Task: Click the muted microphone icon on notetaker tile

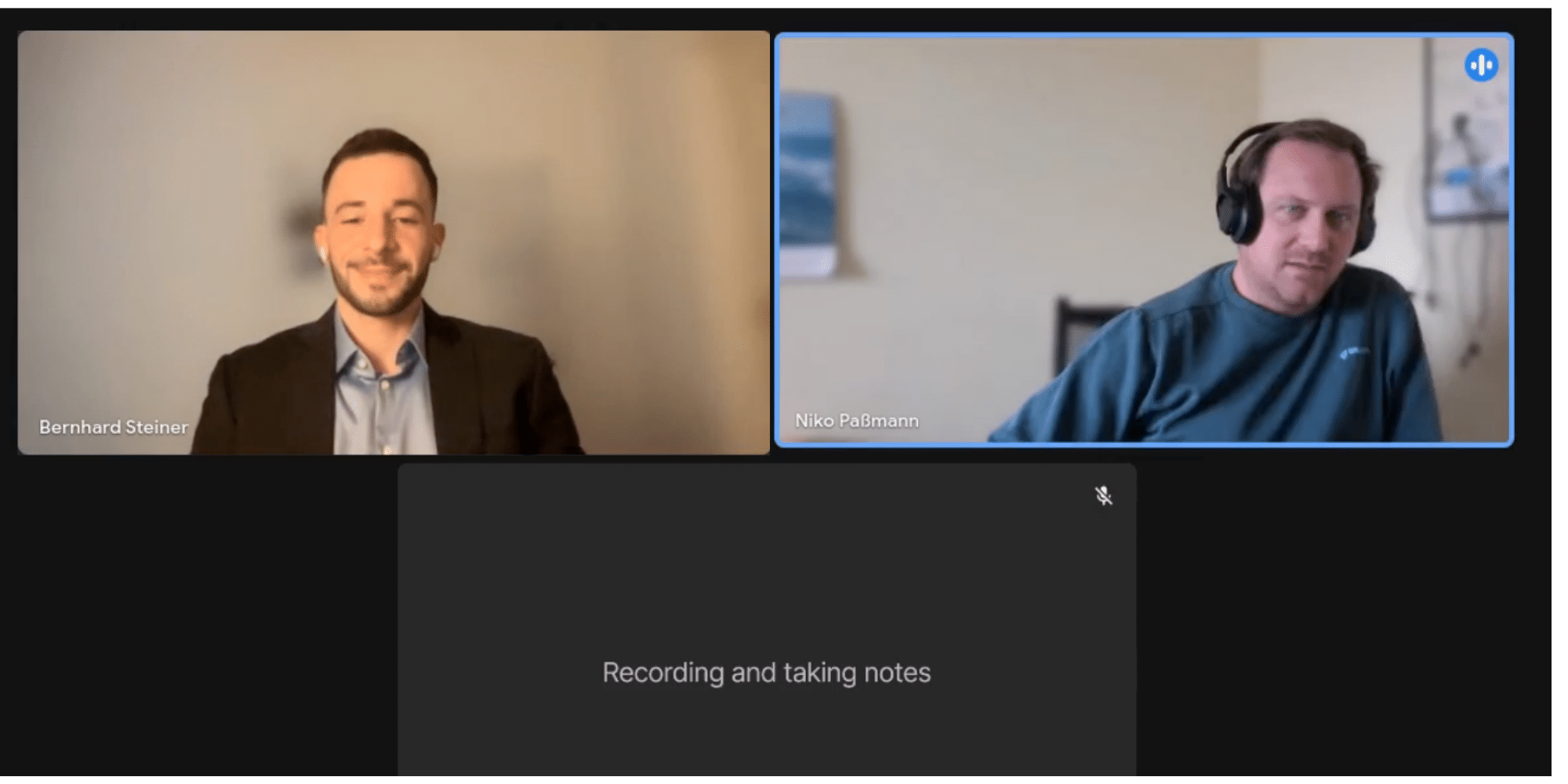Action: tap(1103, 495)
